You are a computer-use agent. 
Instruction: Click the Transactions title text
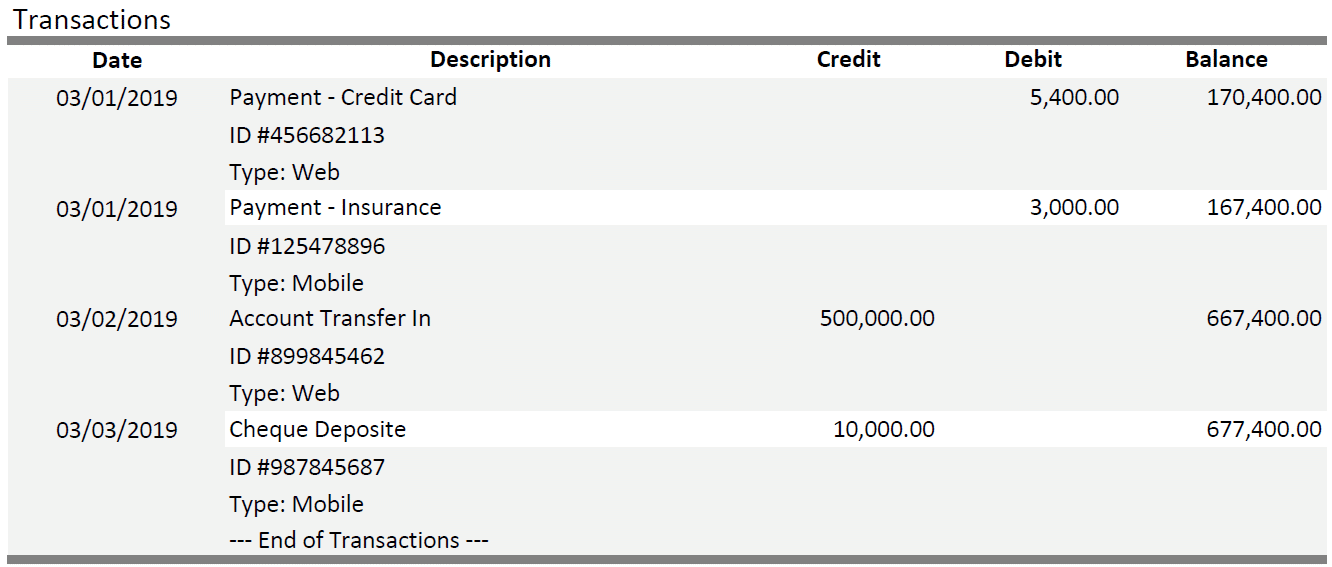coord(92,20)
